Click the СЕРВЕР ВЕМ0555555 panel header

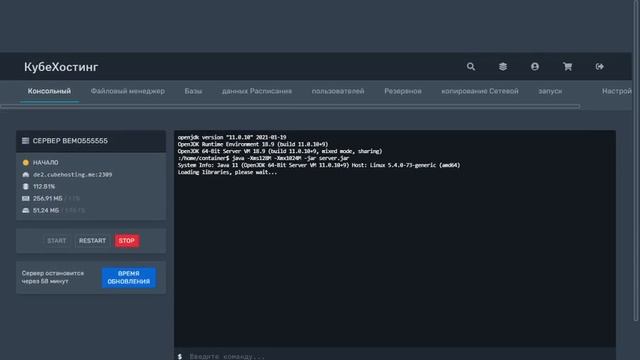91,141
